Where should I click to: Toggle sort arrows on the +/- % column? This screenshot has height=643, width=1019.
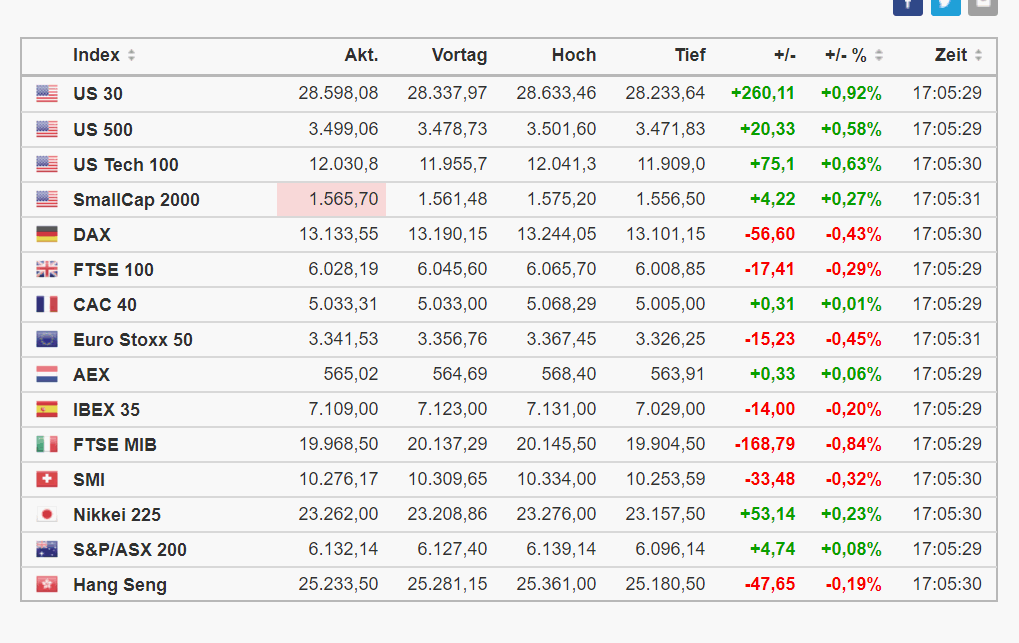point(878,56)
